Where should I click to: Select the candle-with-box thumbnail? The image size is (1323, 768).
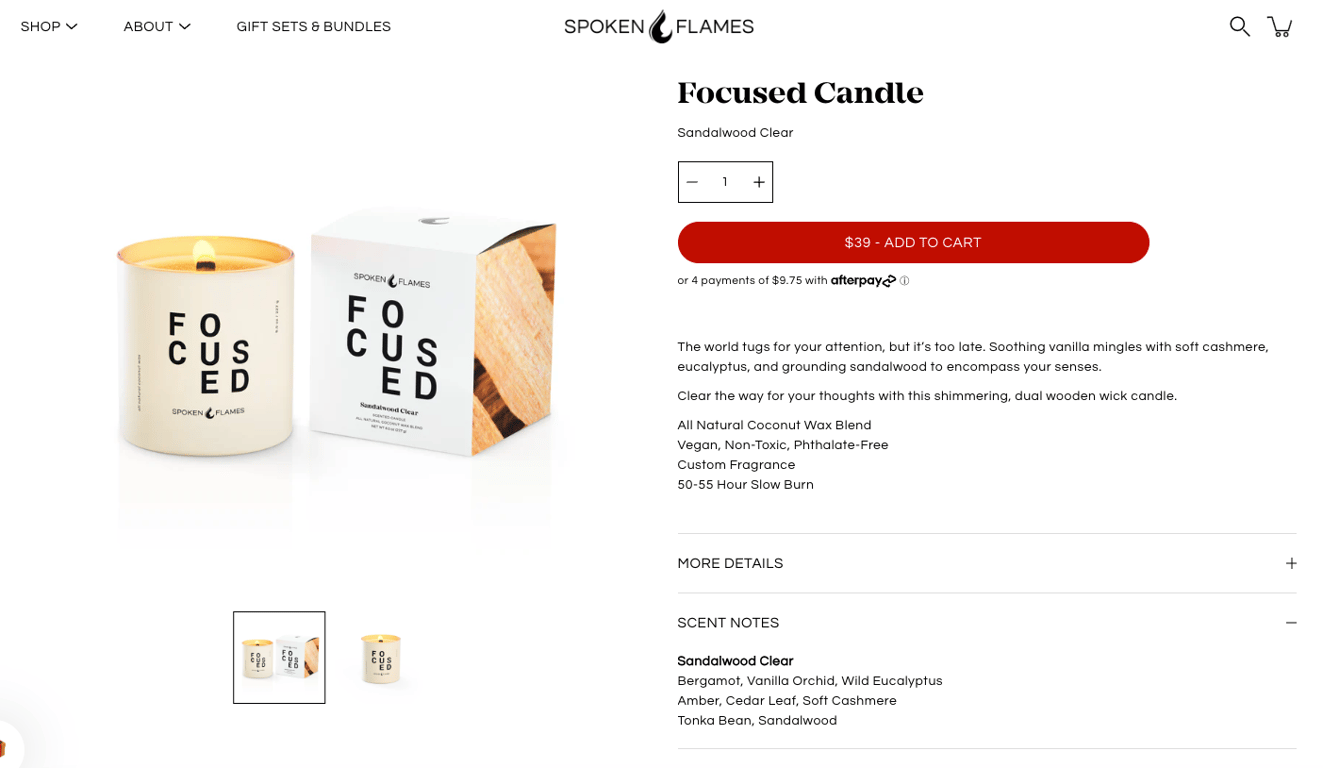(x=279, y=657)
